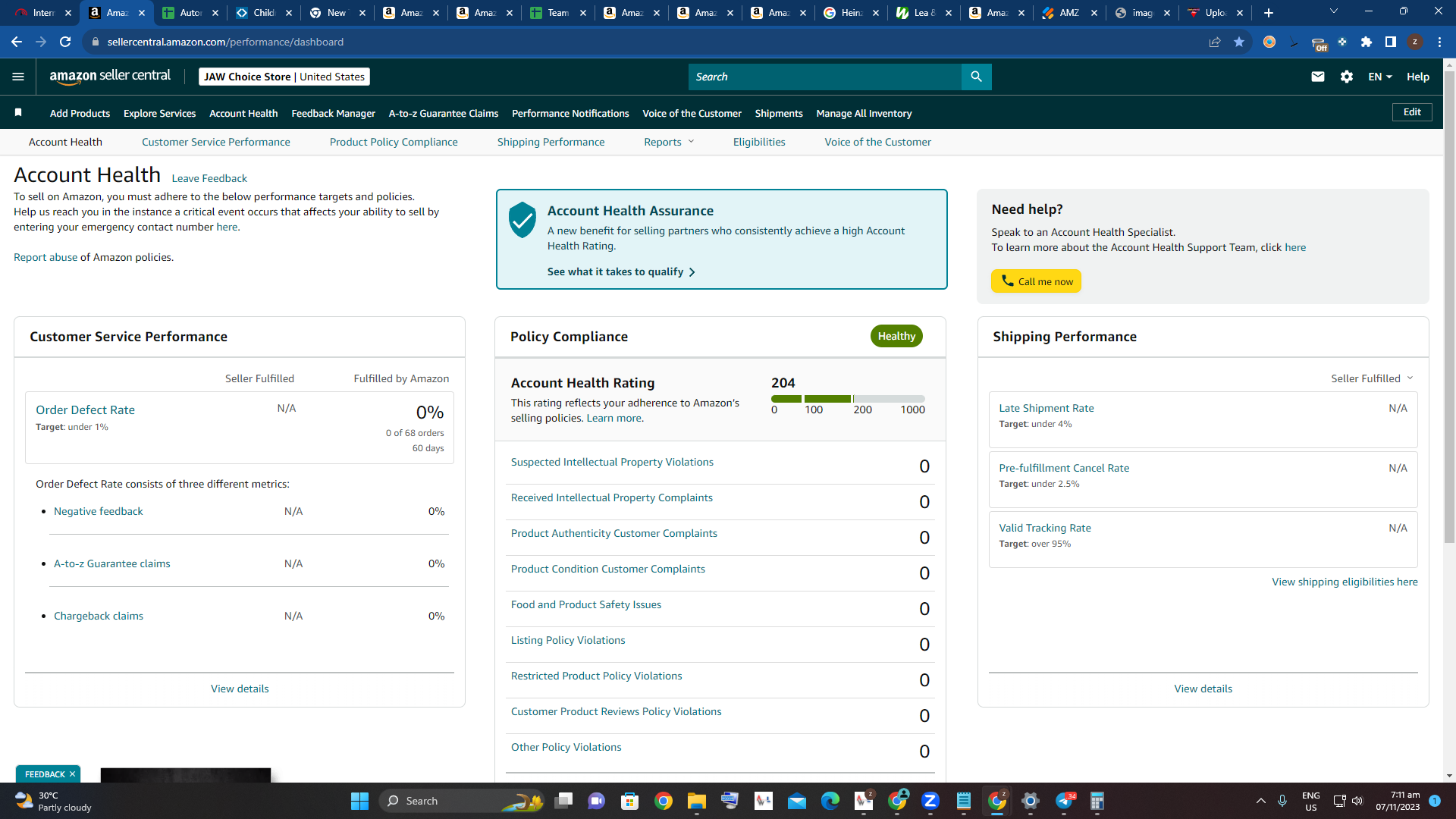Expand the Reports dropdown menu
Image resolution: width=1456 pixels, height=819 pixels.
pyautogui.click(x=669, y=142)
